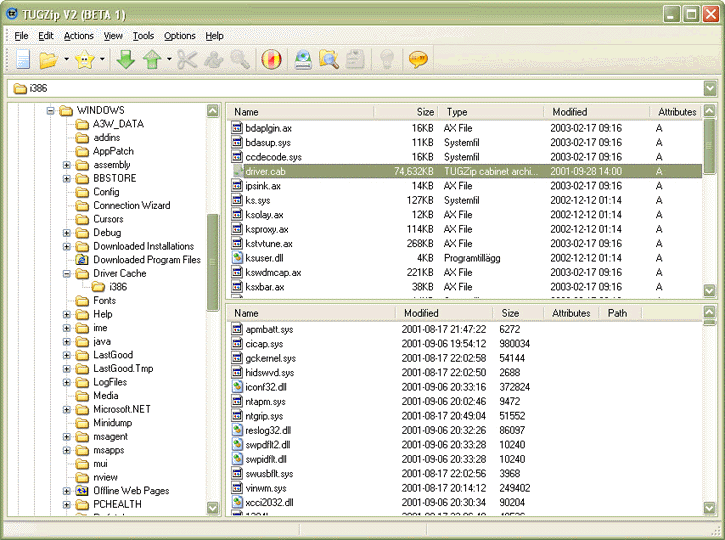
Task: Click the folder tree scrollbar thumb
Action: point(213,263)
